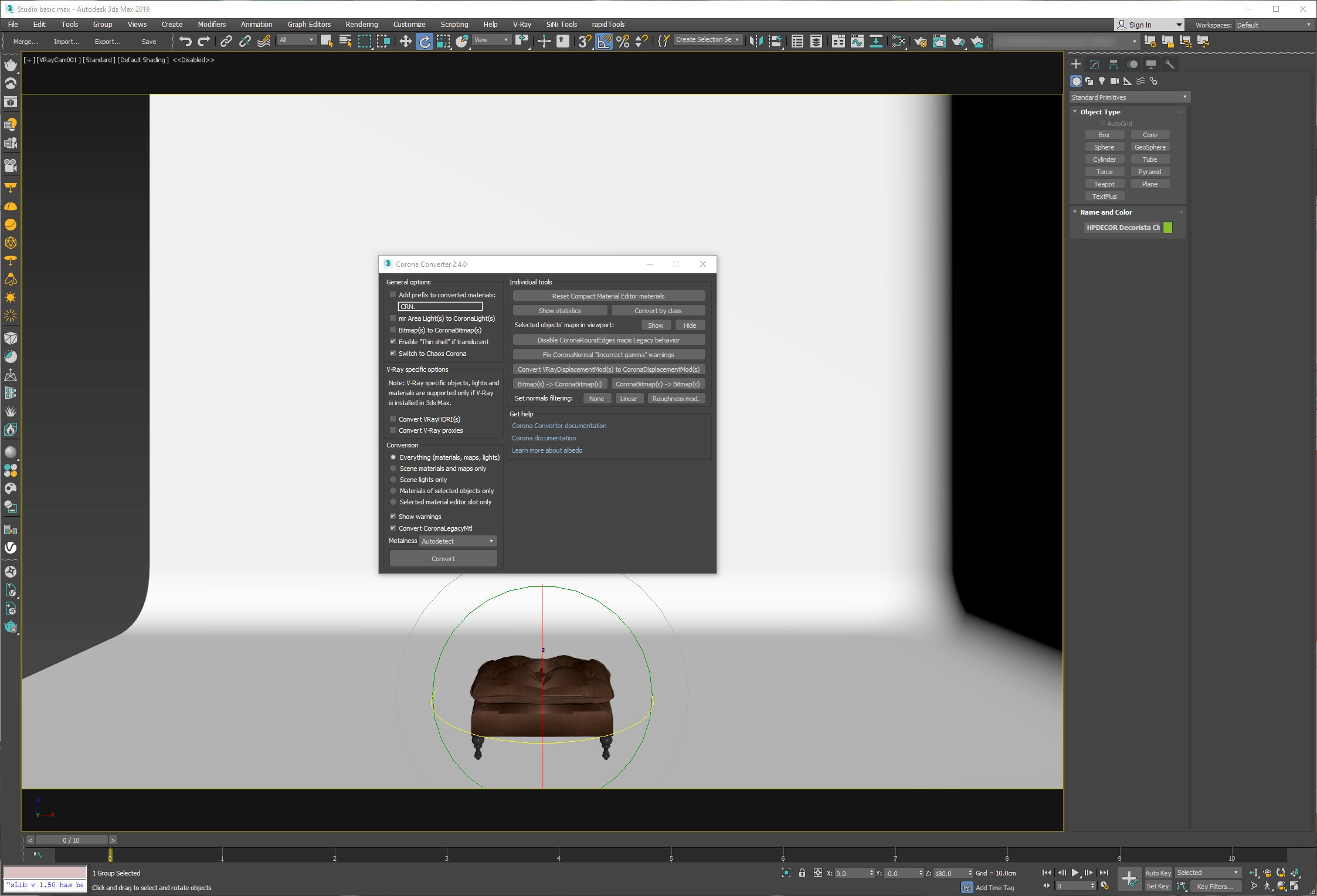Select the Select and Move tool
Viewport: 1317px width, 896px height.
pos(405,41)
